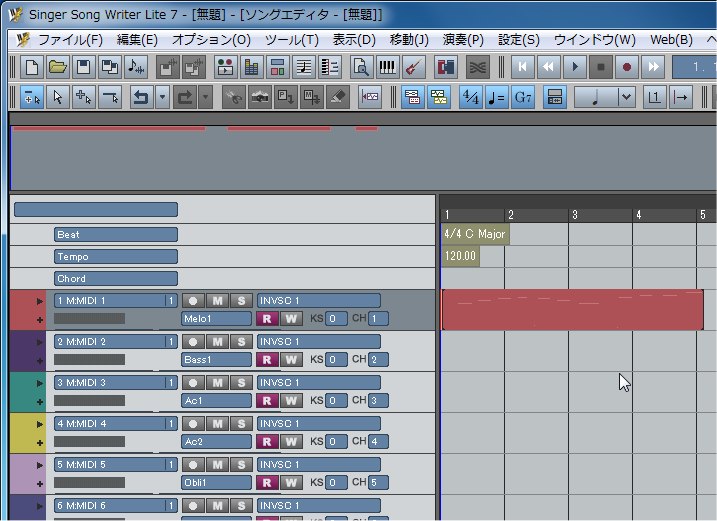
Task: Open the piano roll keyboard icon
Action: tap(387, 67)
